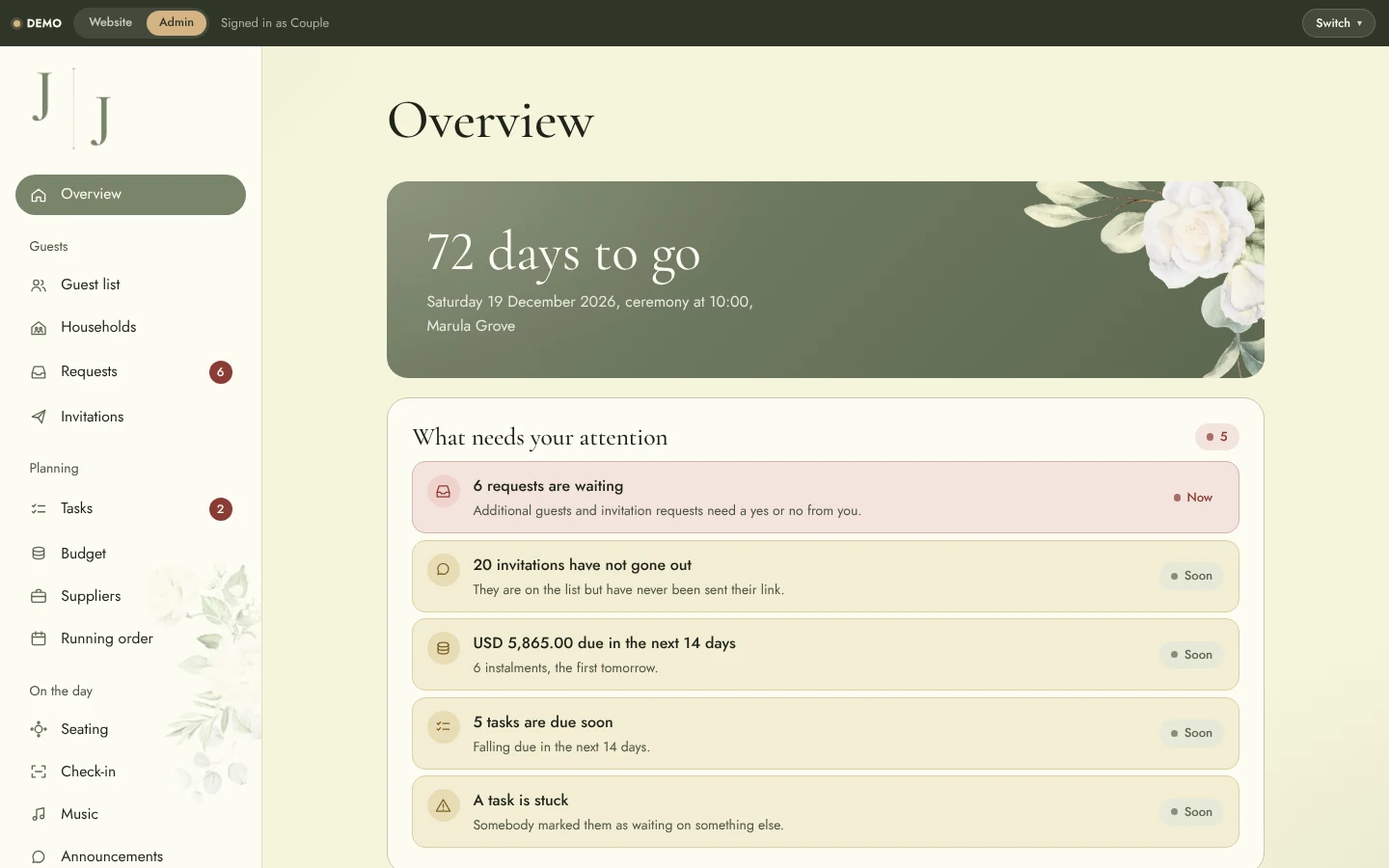The image size is (1389, 868).
Task: Open the Switch account dropdown
Action: (1338, 23)
